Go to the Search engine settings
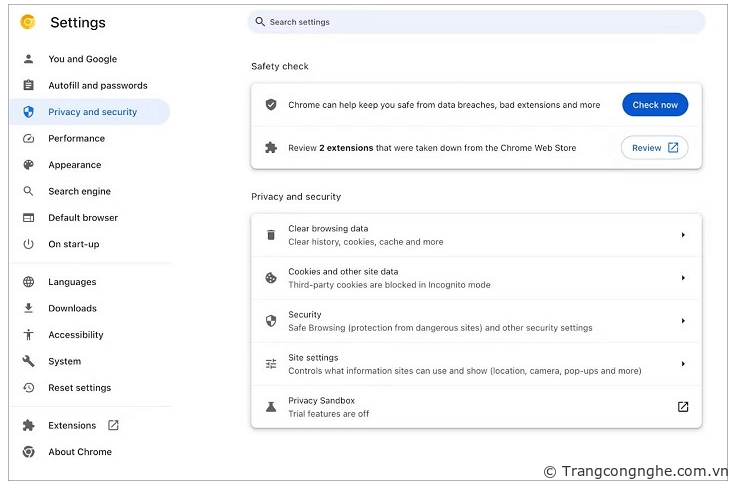The height and width of the screenshot is (489, 739). [79, 192]
